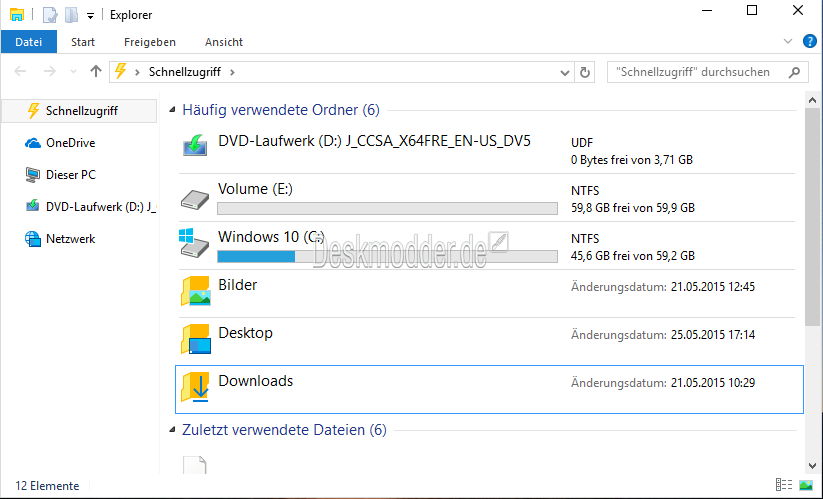This screenshot has height=499, width=823.
Task: Click the Downloads folder icon
Action: point(195,387)
